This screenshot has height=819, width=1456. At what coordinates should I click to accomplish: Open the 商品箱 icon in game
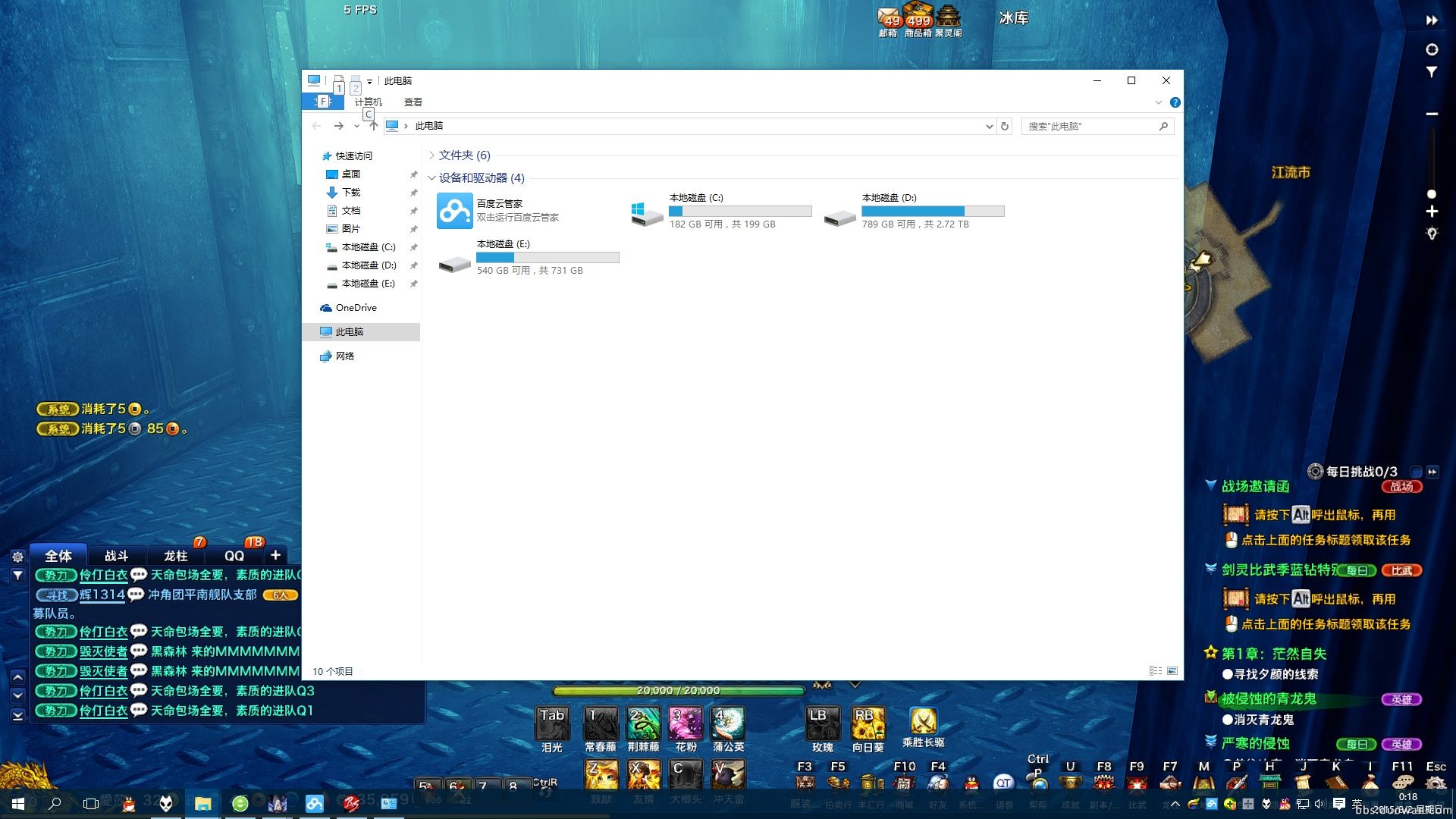(x=918, y=20)
